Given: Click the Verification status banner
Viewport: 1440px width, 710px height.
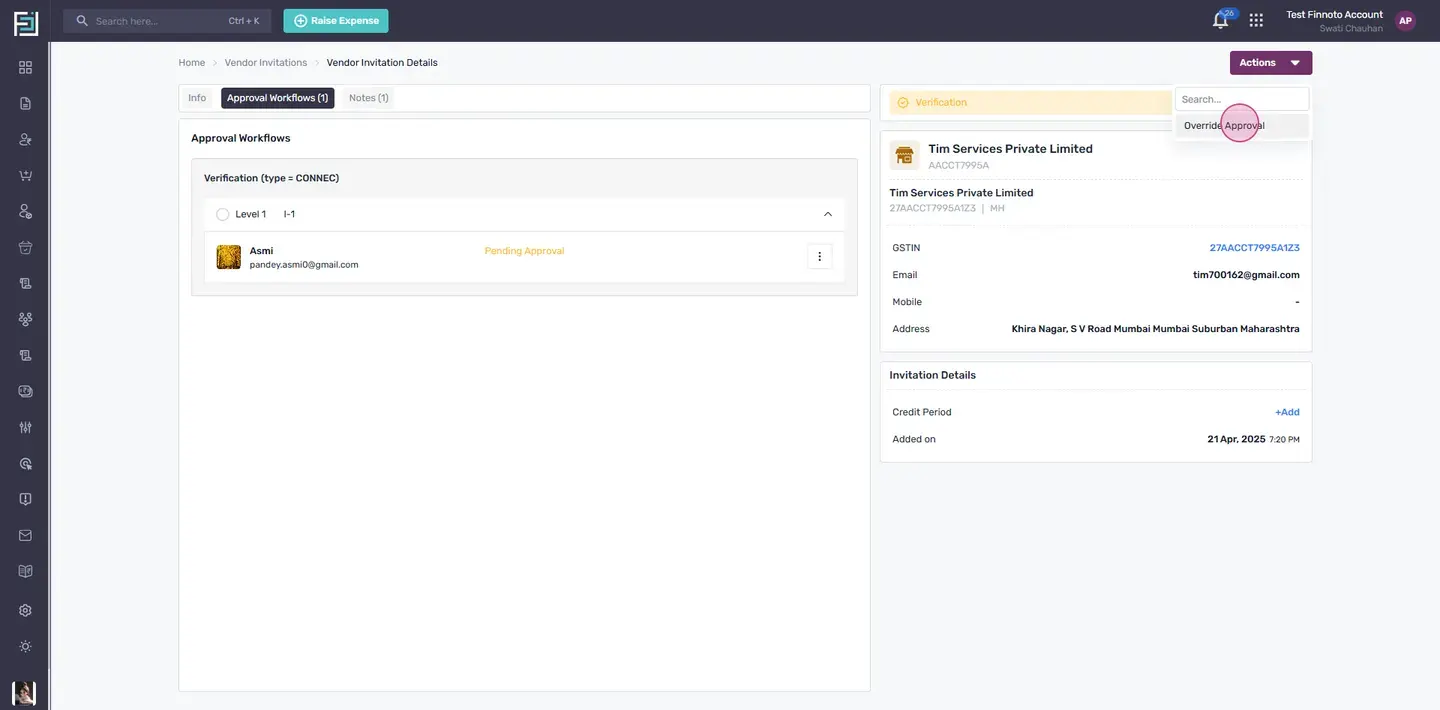Looking at the screenshot, I should 1030,102.
